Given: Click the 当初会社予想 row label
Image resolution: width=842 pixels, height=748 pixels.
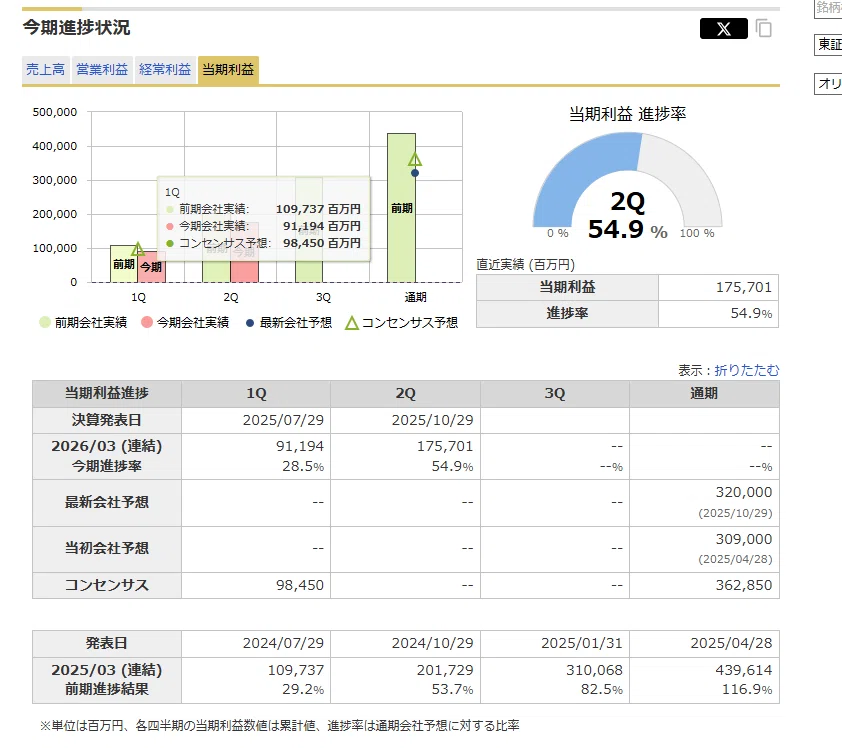Looking at the screenshot, I should (107, 548).
